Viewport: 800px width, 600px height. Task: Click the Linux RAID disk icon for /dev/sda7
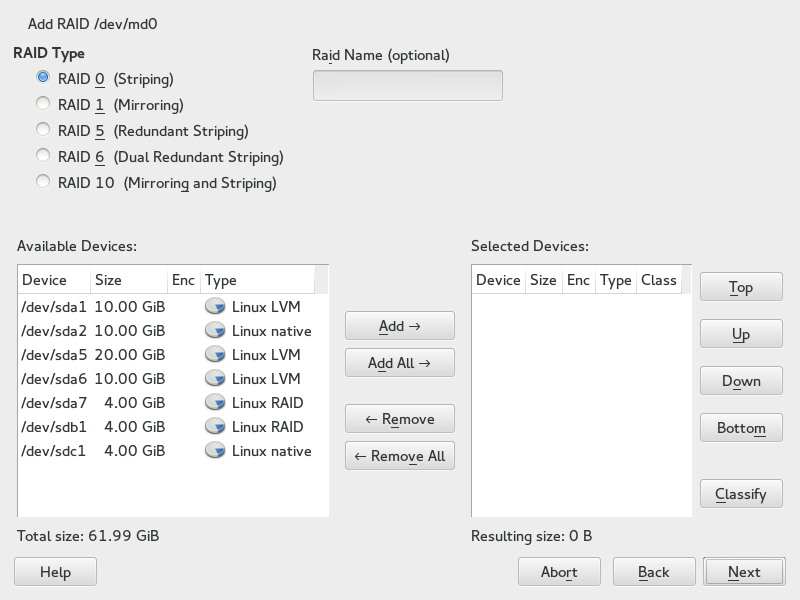(215, 403)
